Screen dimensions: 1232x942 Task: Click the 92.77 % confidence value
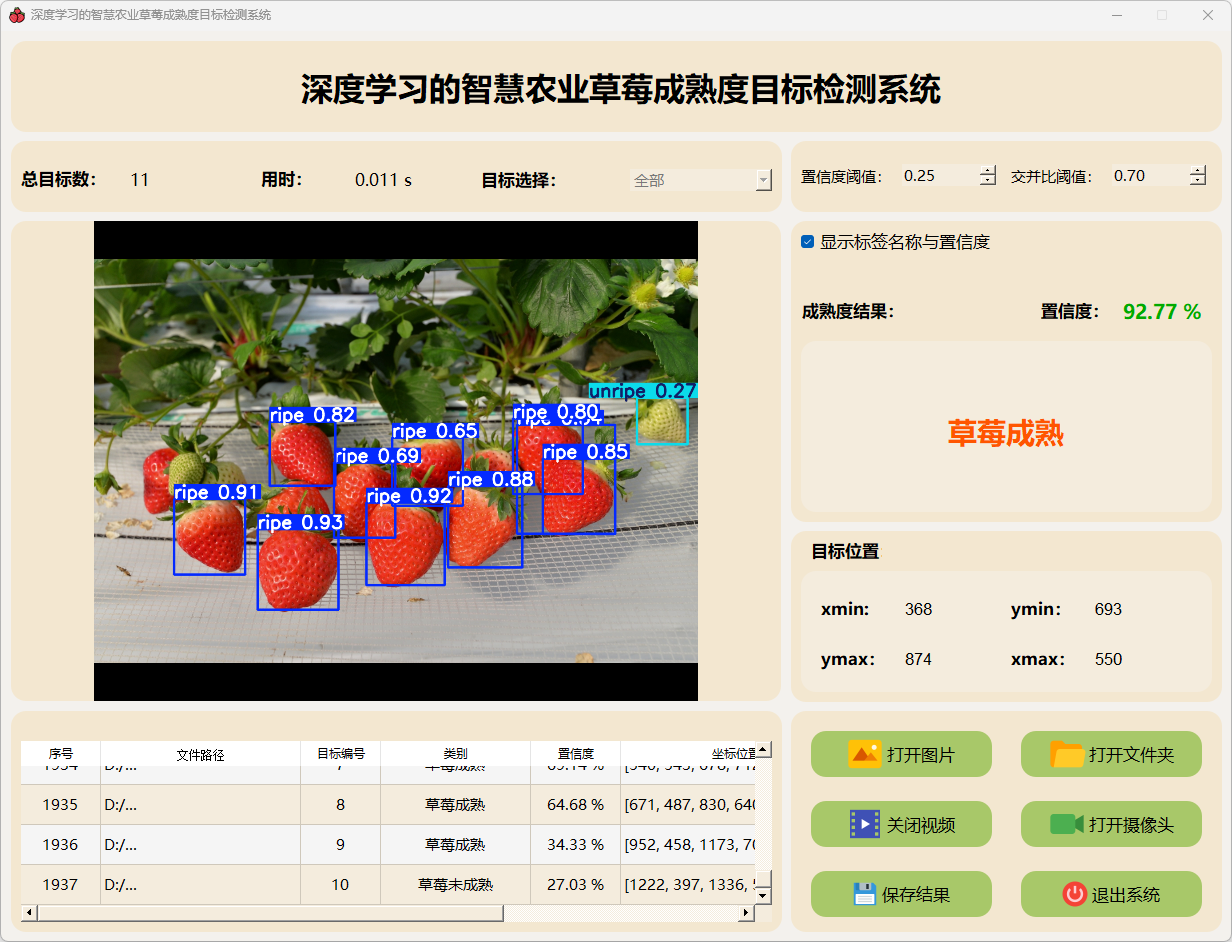[x=1162, y=312]
